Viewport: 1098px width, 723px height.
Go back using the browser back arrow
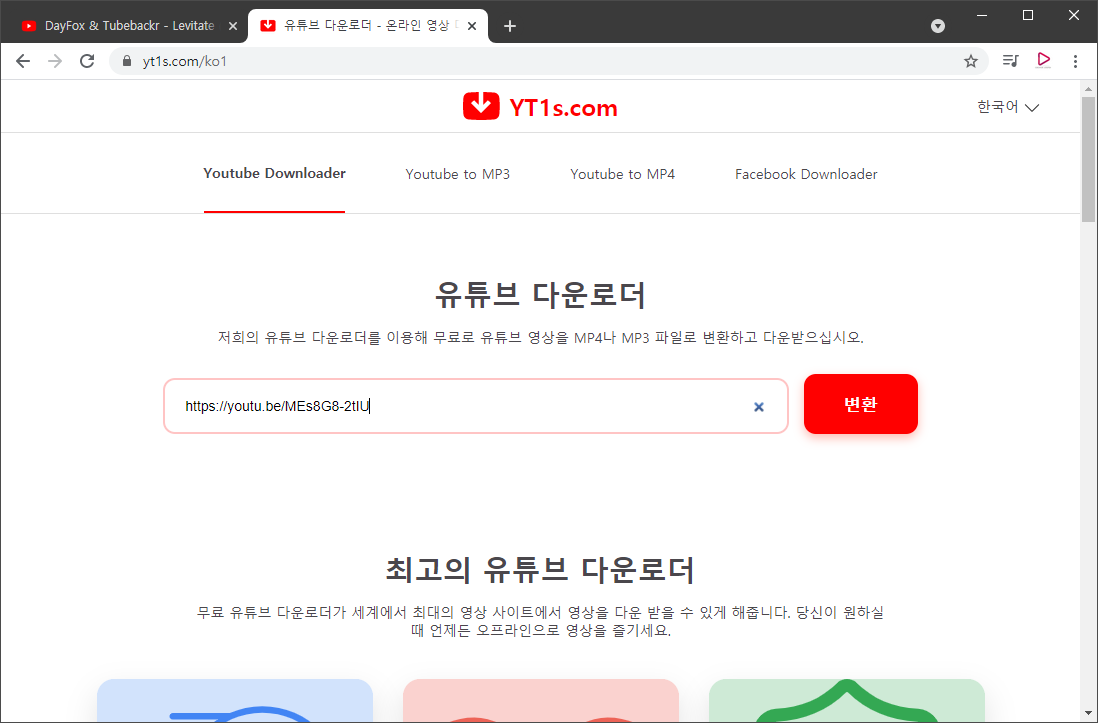(x=23, y=62)
